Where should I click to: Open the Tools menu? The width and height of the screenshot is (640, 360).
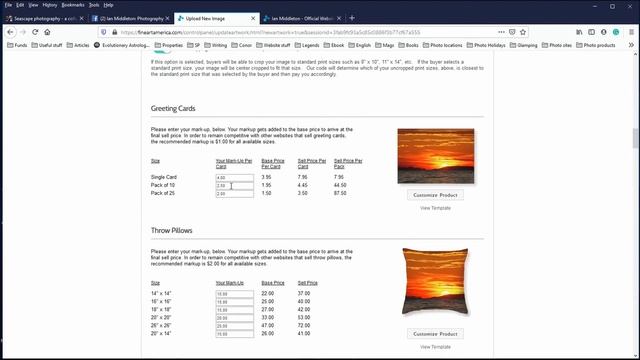(94, 5)
